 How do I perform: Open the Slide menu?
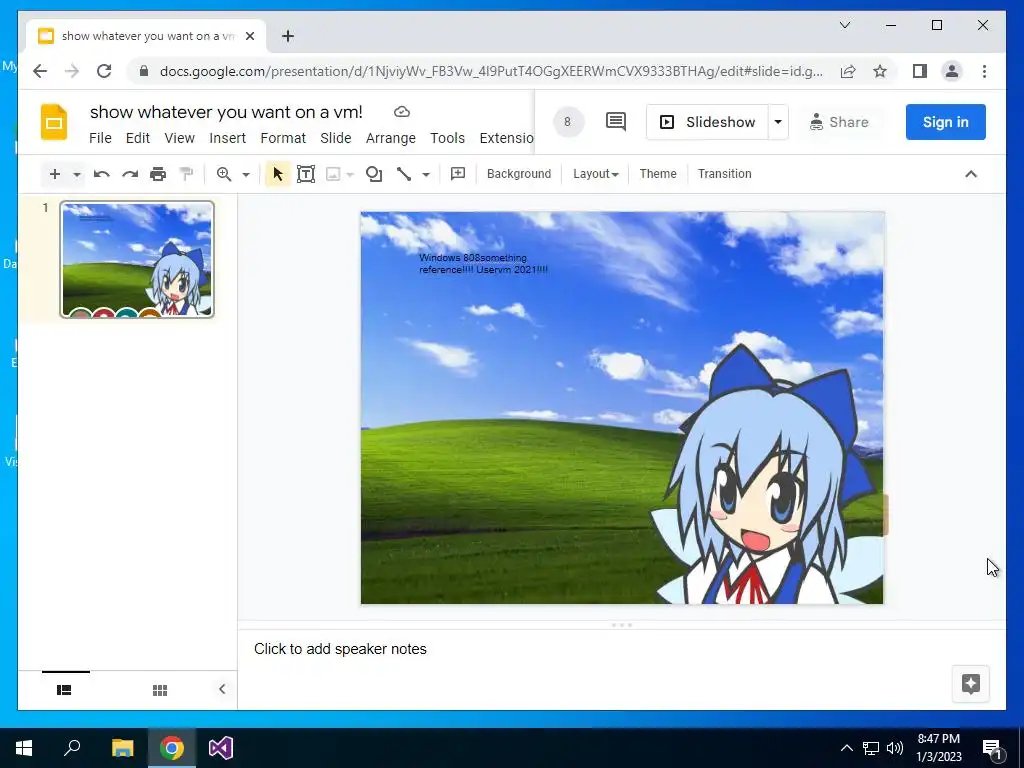click(336, 138)
